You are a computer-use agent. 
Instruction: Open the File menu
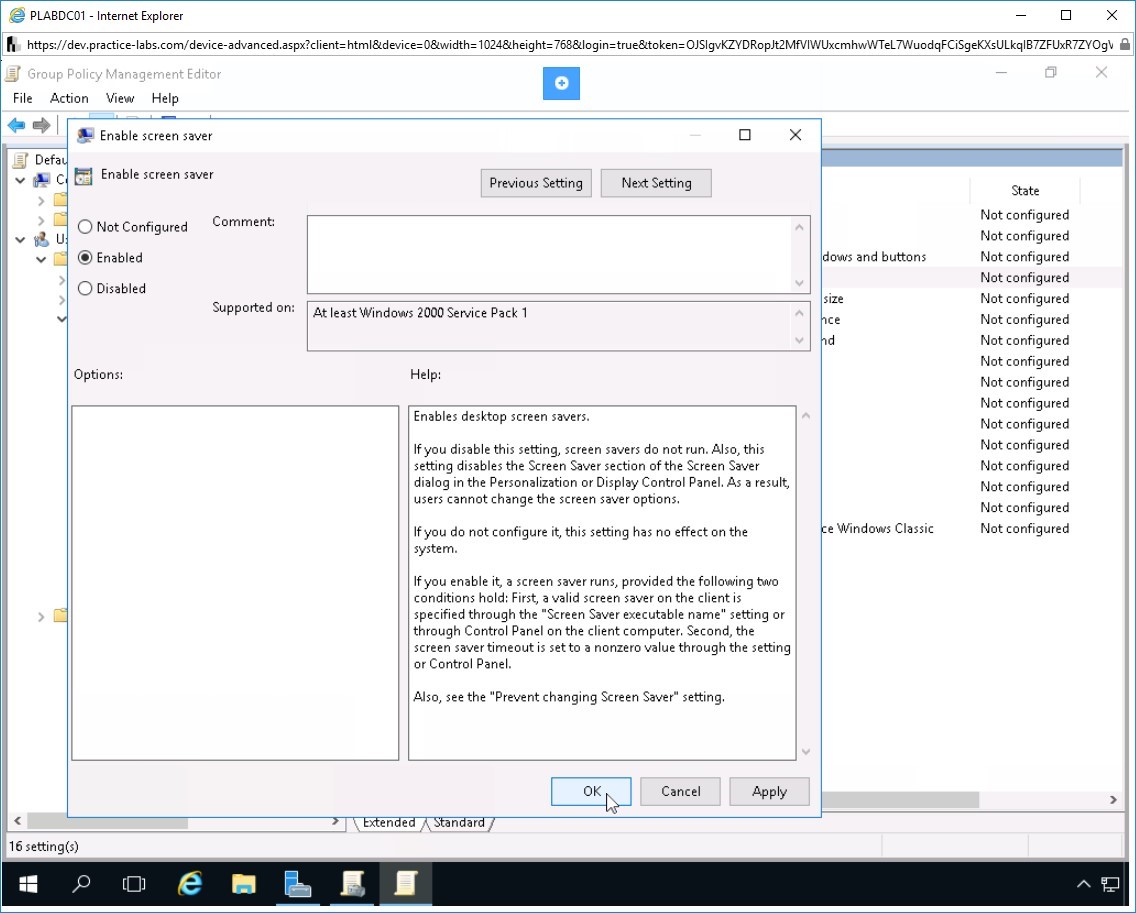pos(22,99)
